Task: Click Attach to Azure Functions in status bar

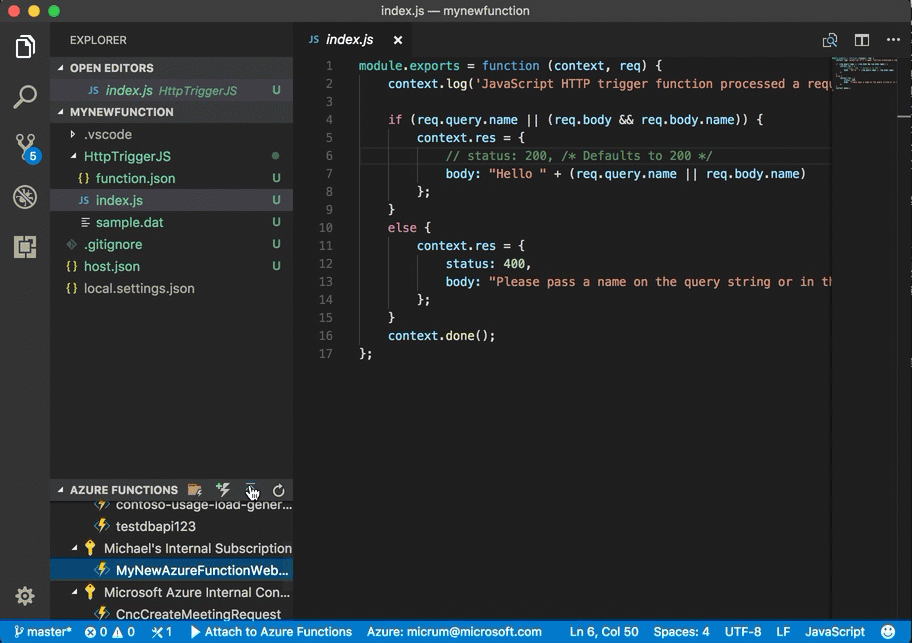Action: coord(271,632)
